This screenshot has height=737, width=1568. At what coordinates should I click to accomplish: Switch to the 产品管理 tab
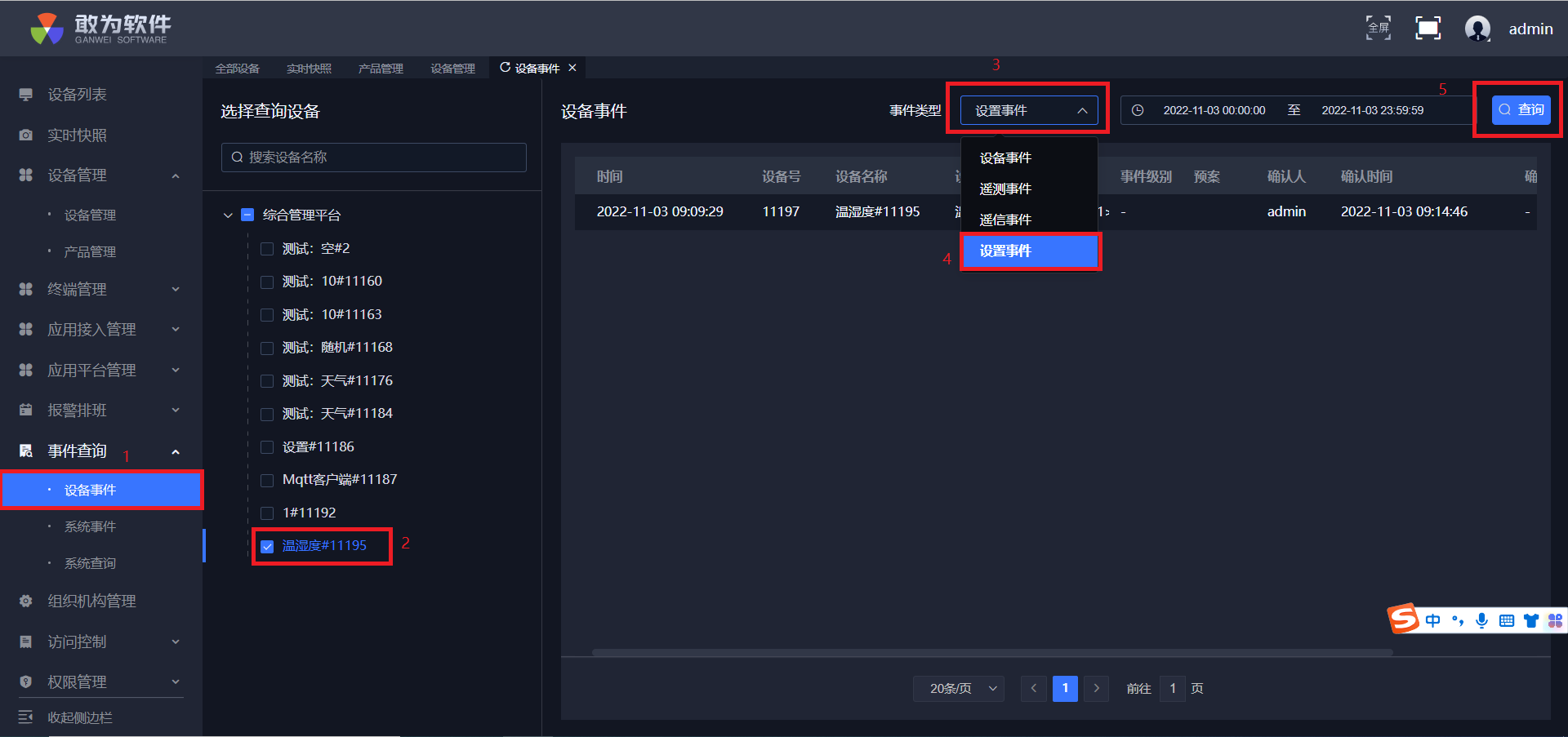pos(381,69)
